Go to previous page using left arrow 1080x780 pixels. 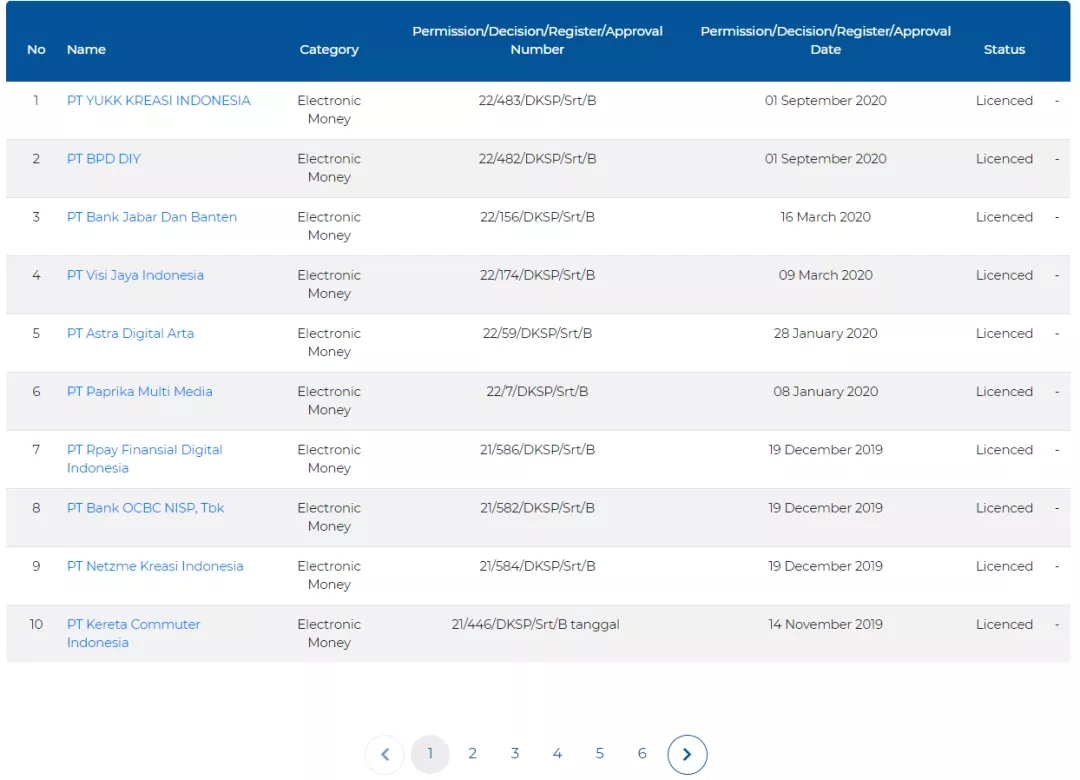(x=385, y=755)
